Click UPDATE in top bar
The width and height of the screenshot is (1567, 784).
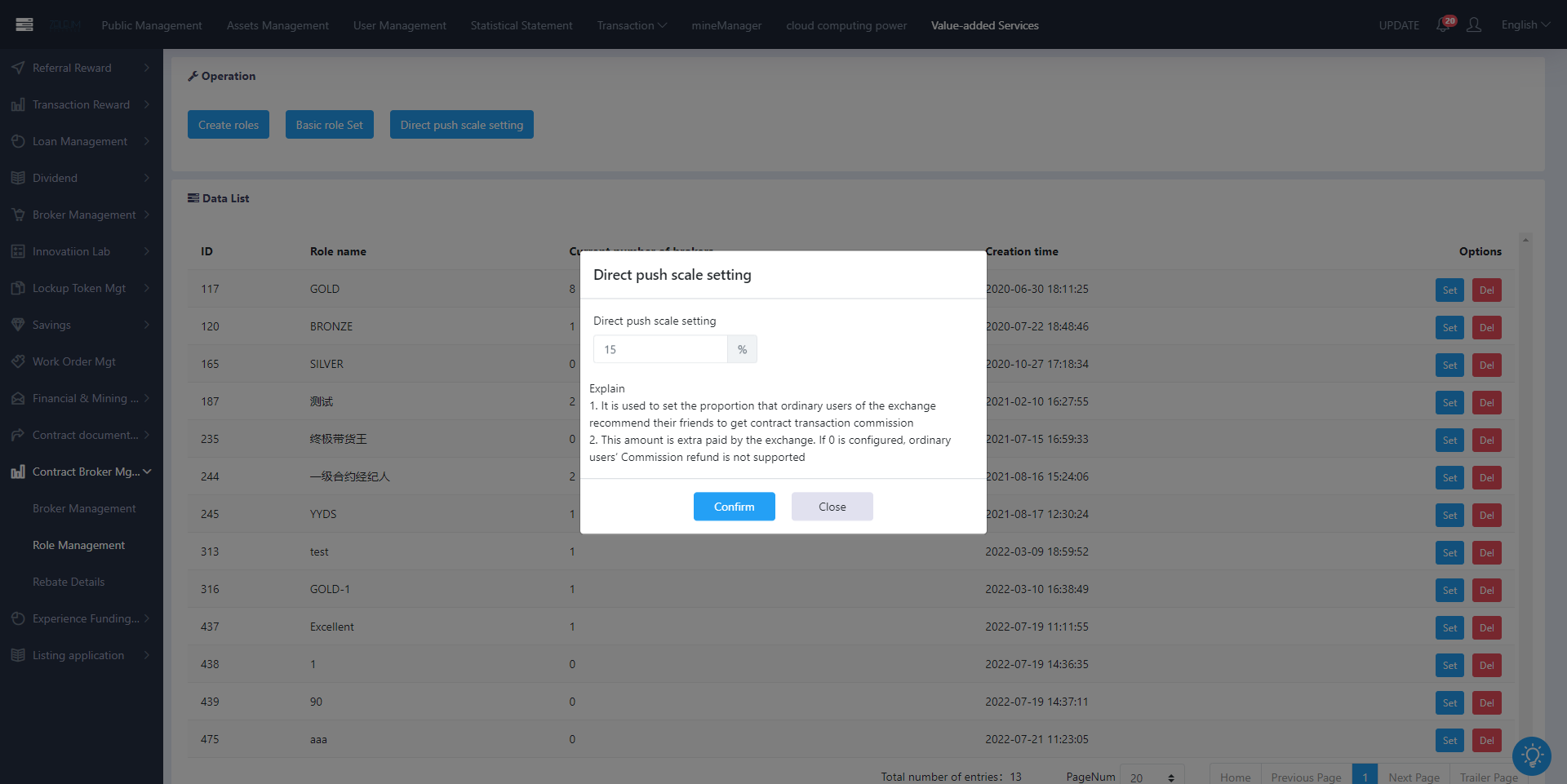click(1399, 25)
